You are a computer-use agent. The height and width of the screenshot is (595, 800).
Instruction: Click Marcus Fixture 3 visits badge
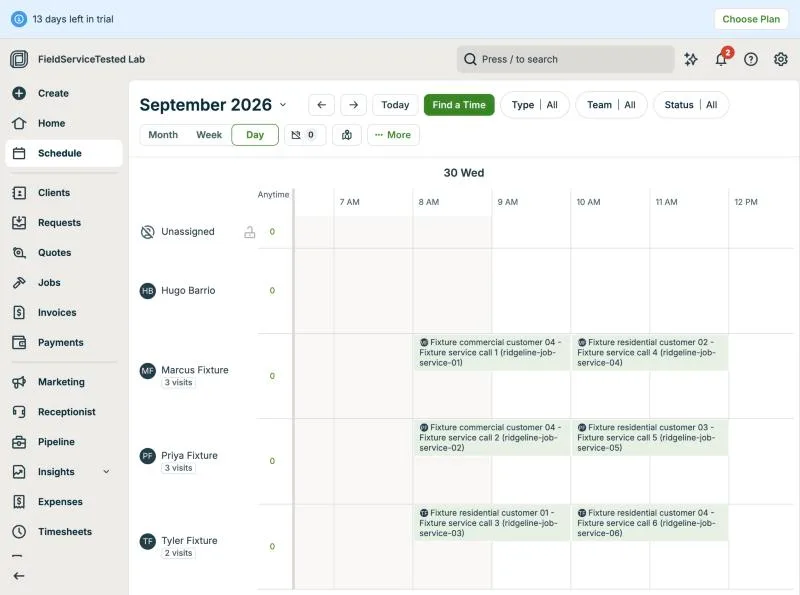[179, 383]
